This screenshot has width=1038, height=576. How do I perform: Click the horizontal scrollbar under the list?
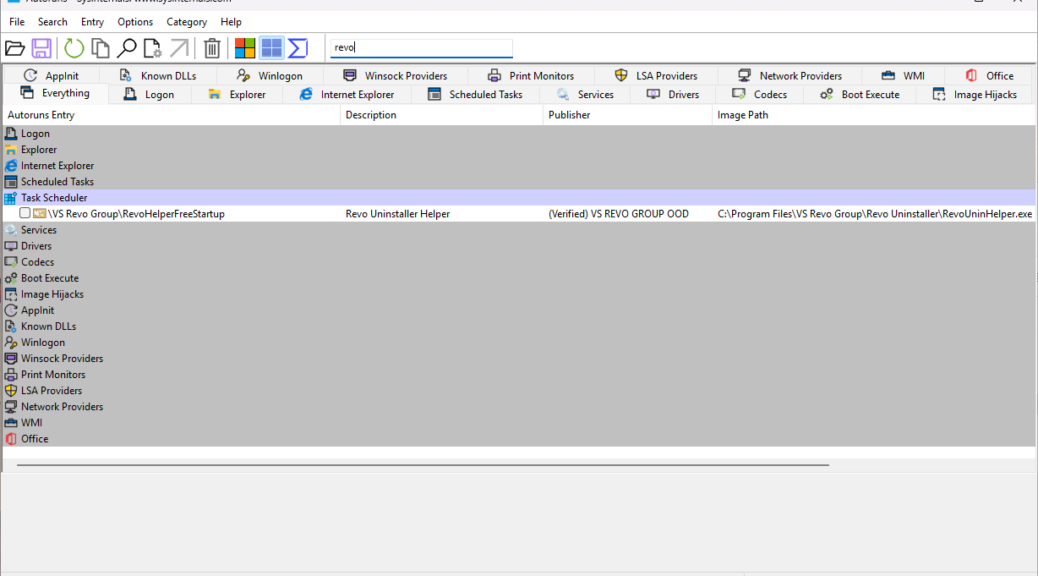422,465
